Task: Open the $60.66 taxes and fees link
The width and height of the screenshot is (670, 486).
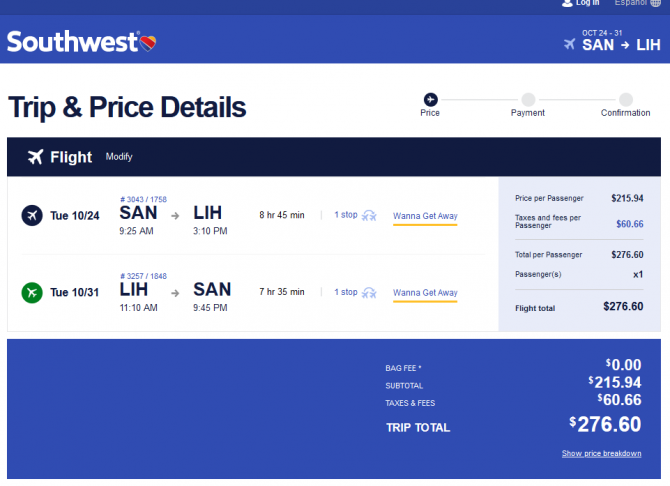Action: click(x=629, y=224)
